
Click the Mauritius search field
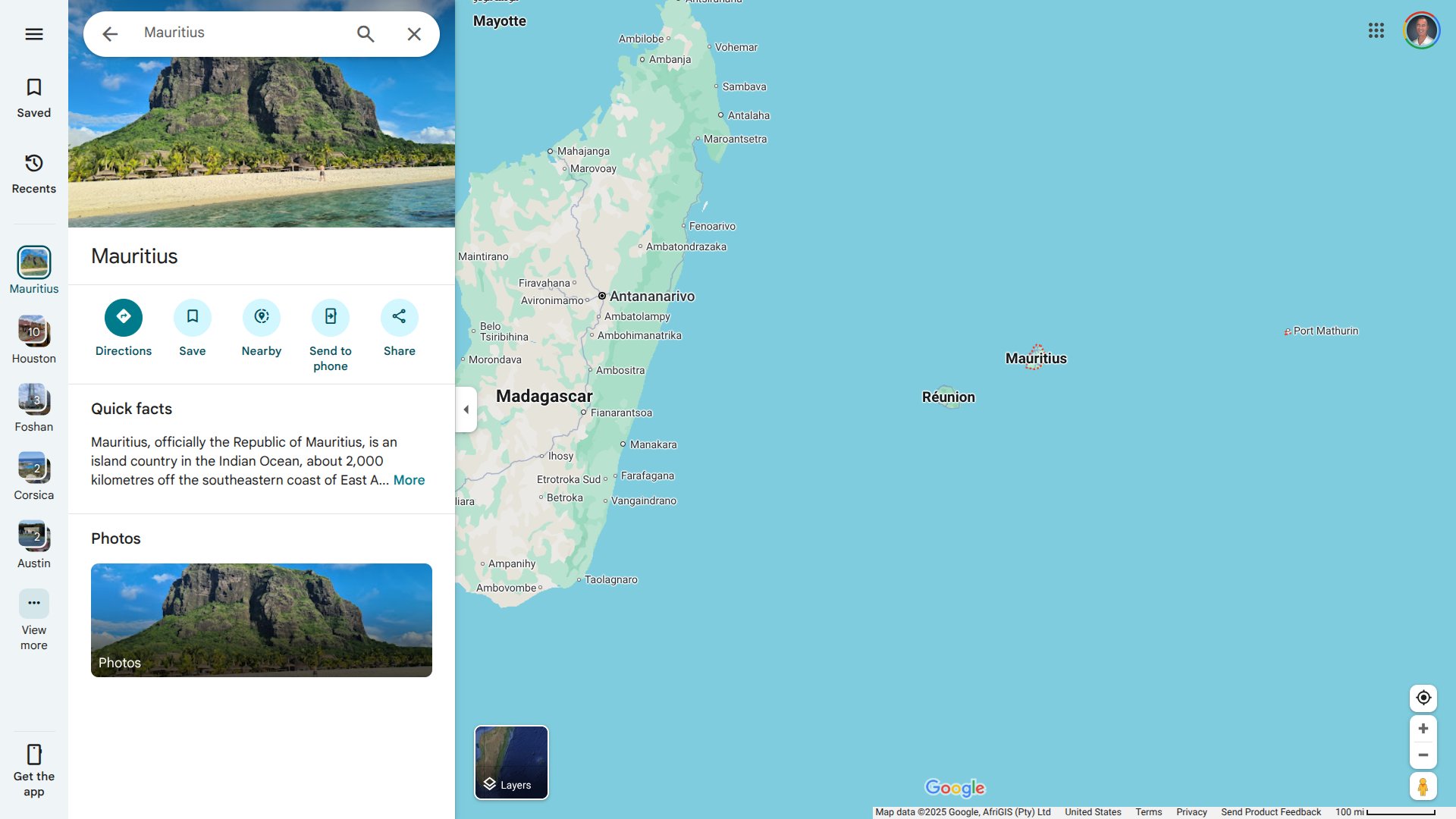tap(243, 33)
